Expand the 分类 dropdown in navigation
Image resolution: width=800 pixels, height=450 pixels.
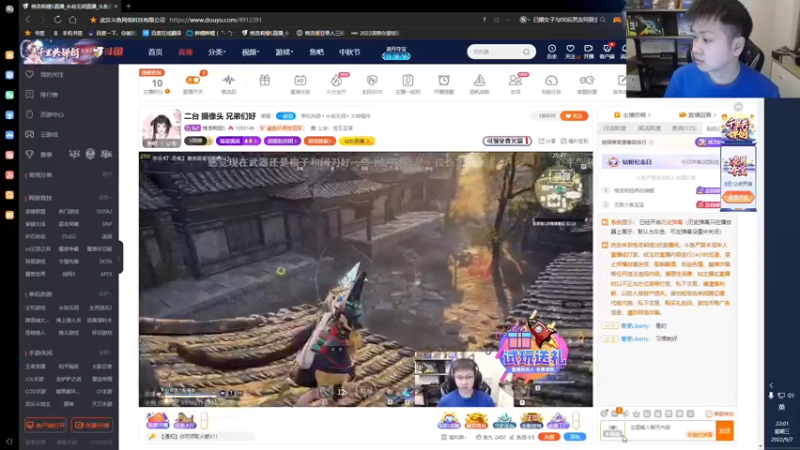(217, 52)
